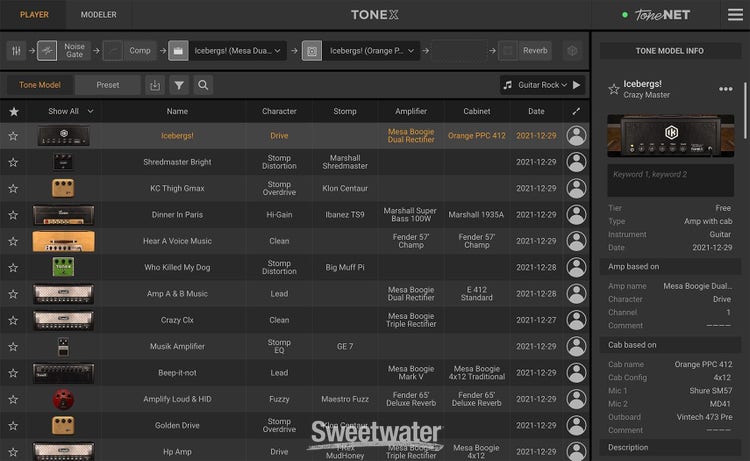The height and width of the screenshot is (461, 750).
Task: Open the Show All filter dropdown
Action: [70, 111]
